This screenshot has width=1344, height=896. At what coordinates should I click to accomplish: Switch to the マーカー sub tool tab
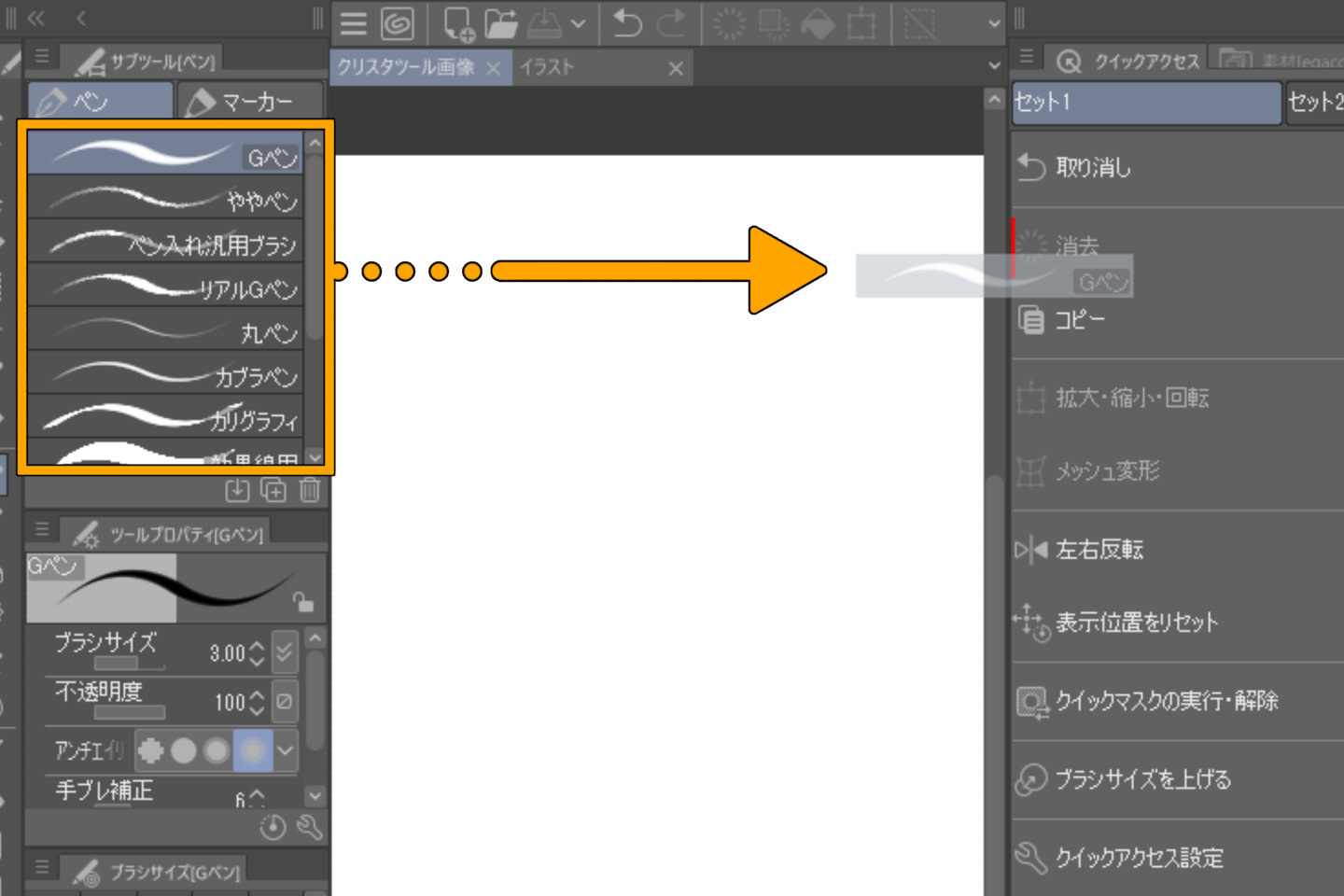click(249, 102)
